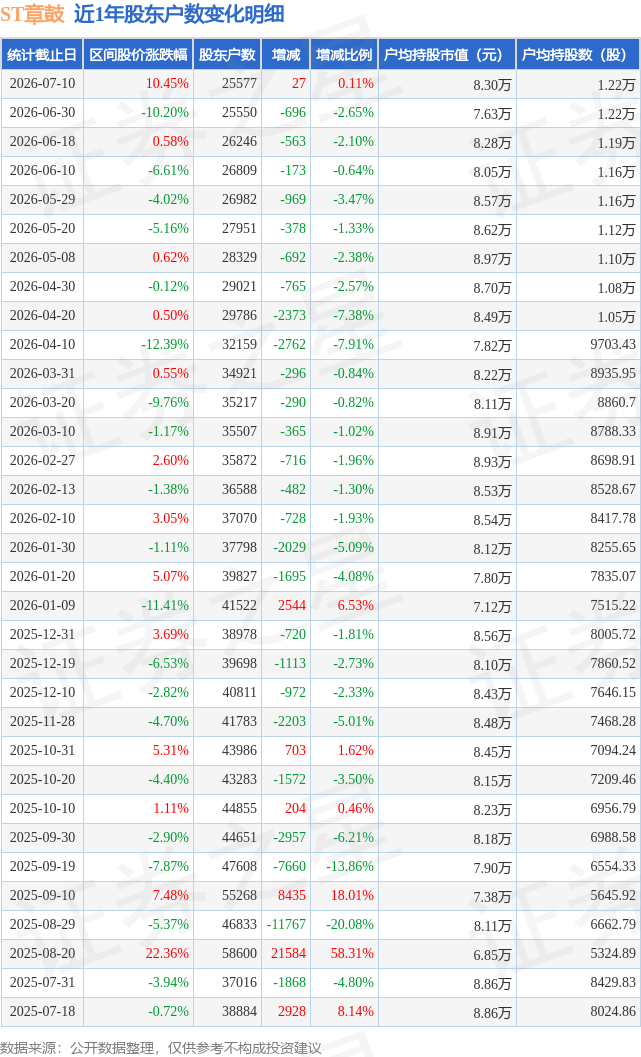Select the 2026-07-10 date cell
This screenshot has height=1057, width=641.
click(x=42, y=84)
